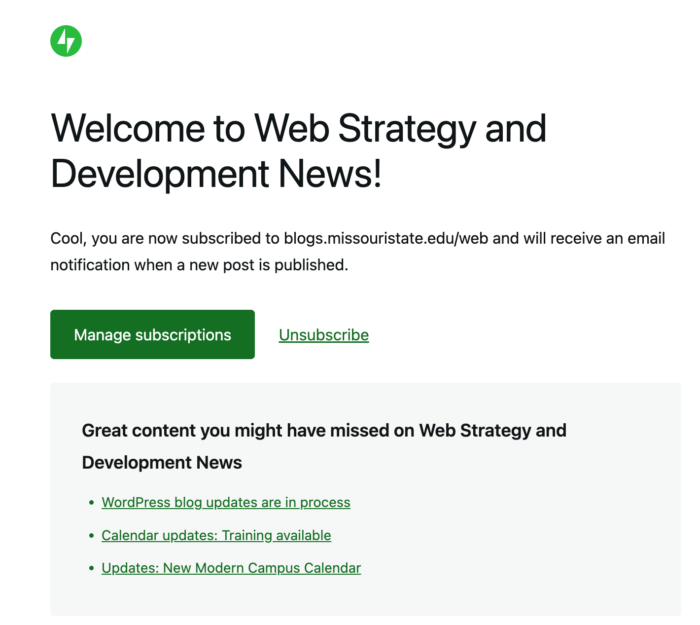The width and height of the screenshot is (700, 625).
Task: Click bold Development News subheading line
Action: pos(162,462)
